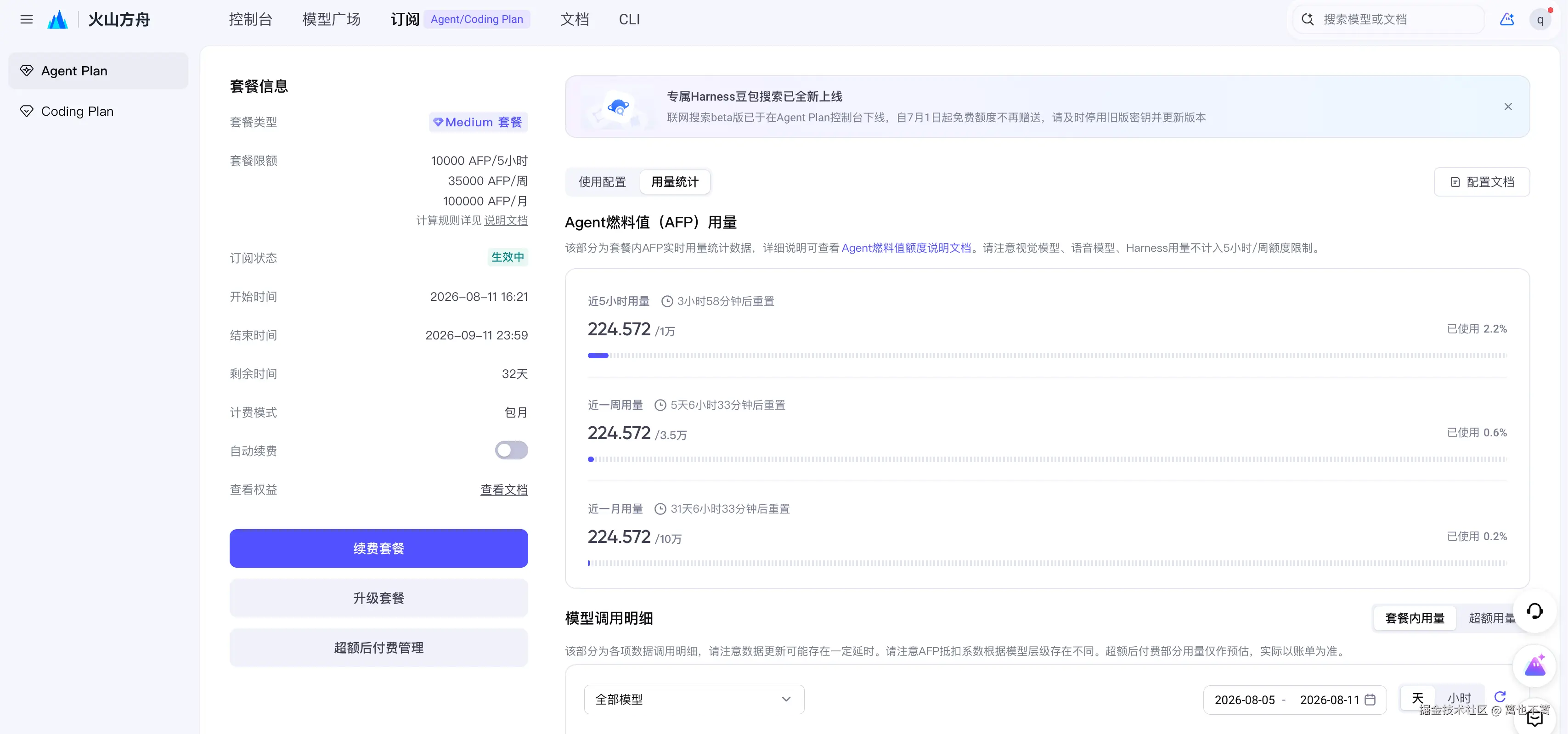1568x734 pixels.
Task: Open CLI in top navigation
Action: [629, 19]
